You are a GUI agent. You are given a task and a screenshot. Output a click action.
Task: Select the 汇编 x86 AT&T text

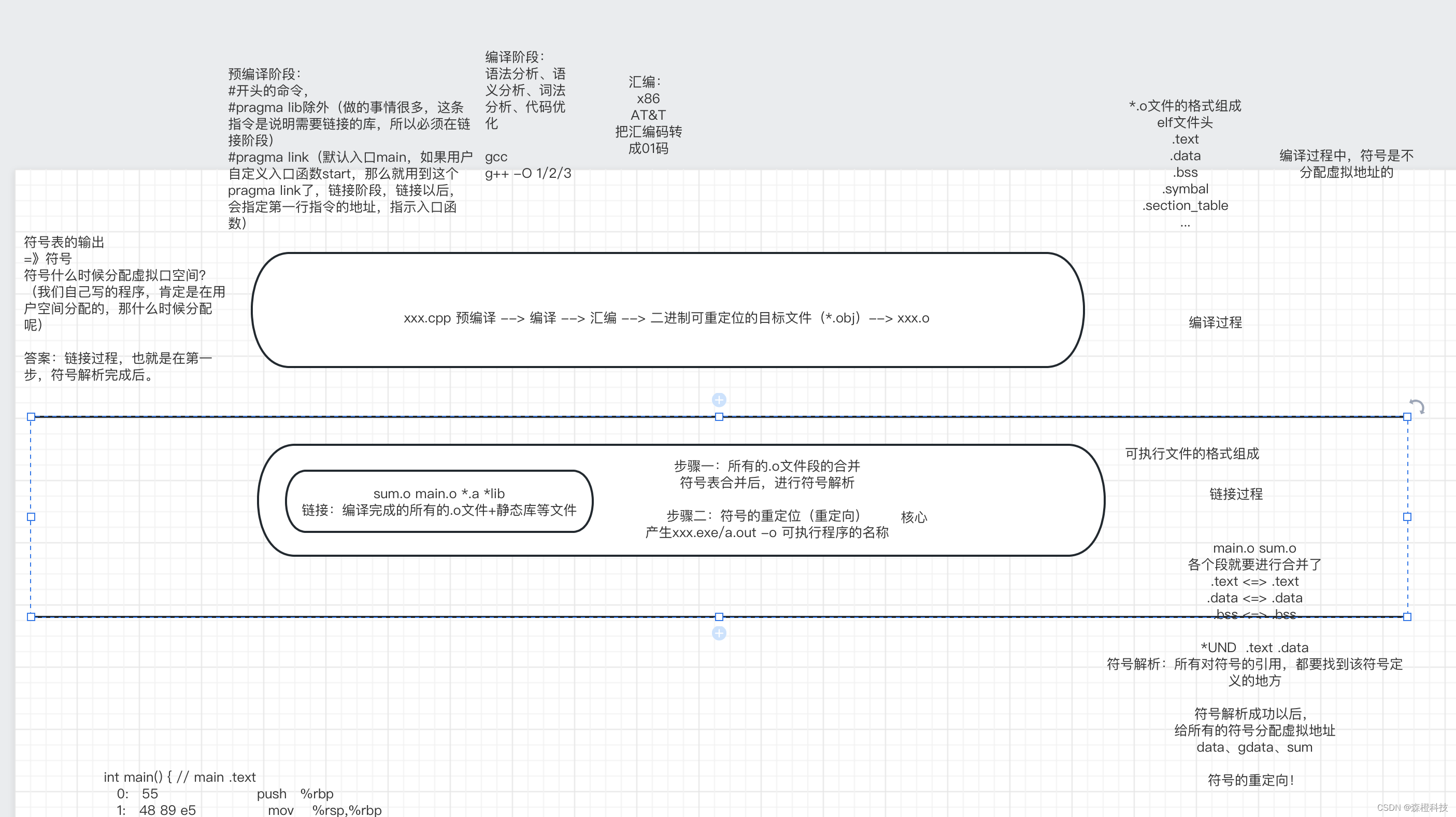tap(648, 115)
